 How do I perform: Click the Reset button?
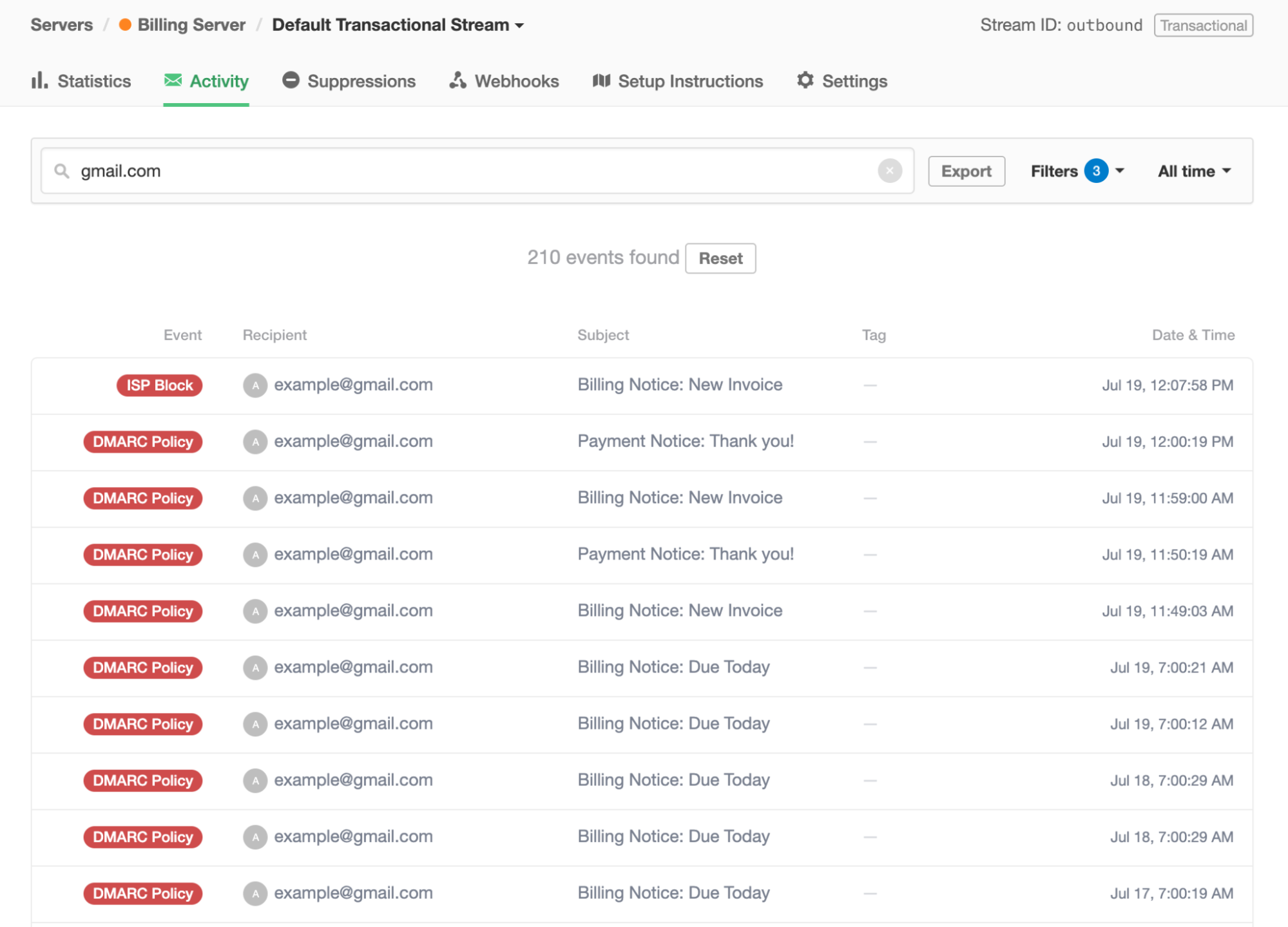(x=721, y=258)
